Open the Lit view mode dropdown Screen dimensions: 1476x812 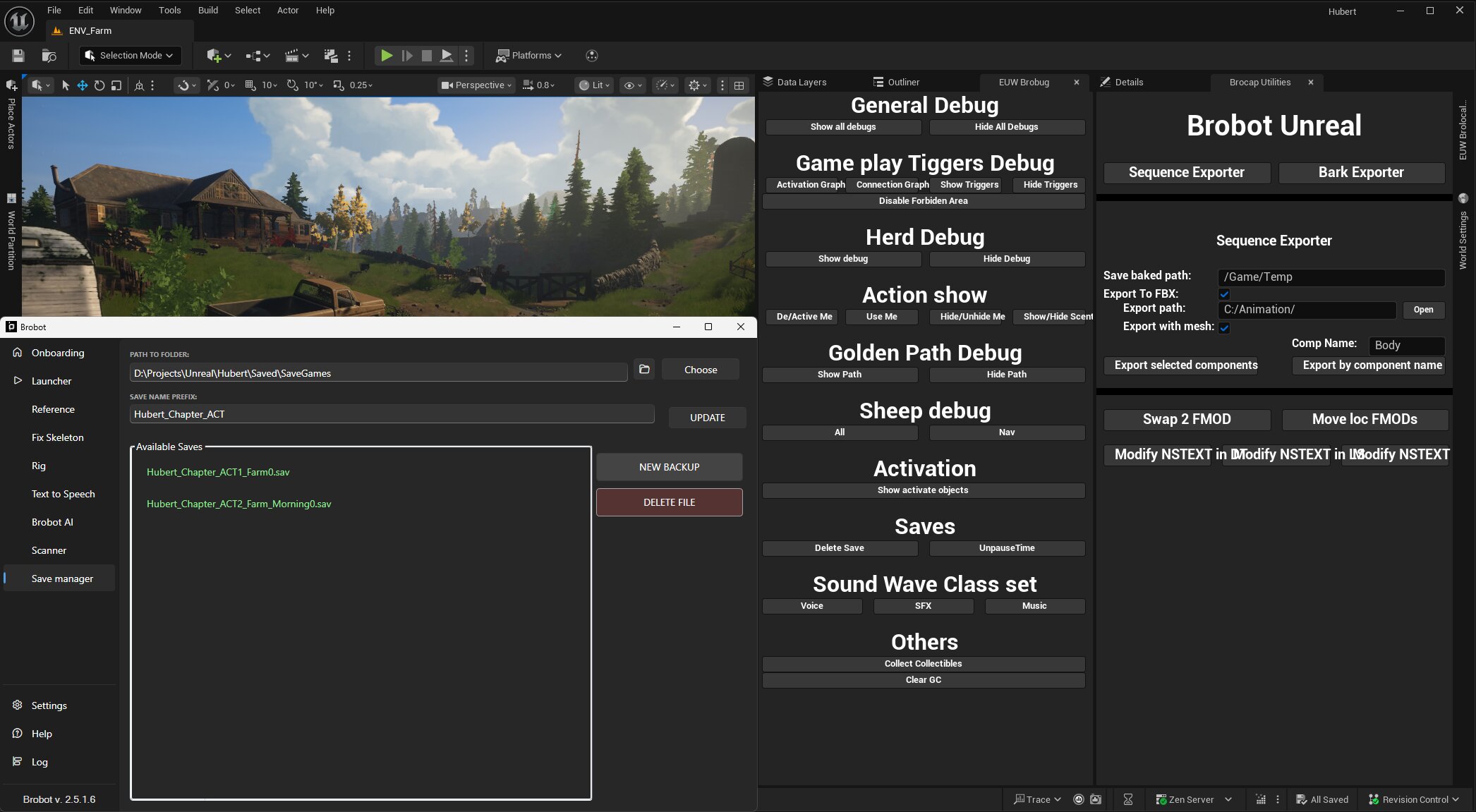click(595, 85)
